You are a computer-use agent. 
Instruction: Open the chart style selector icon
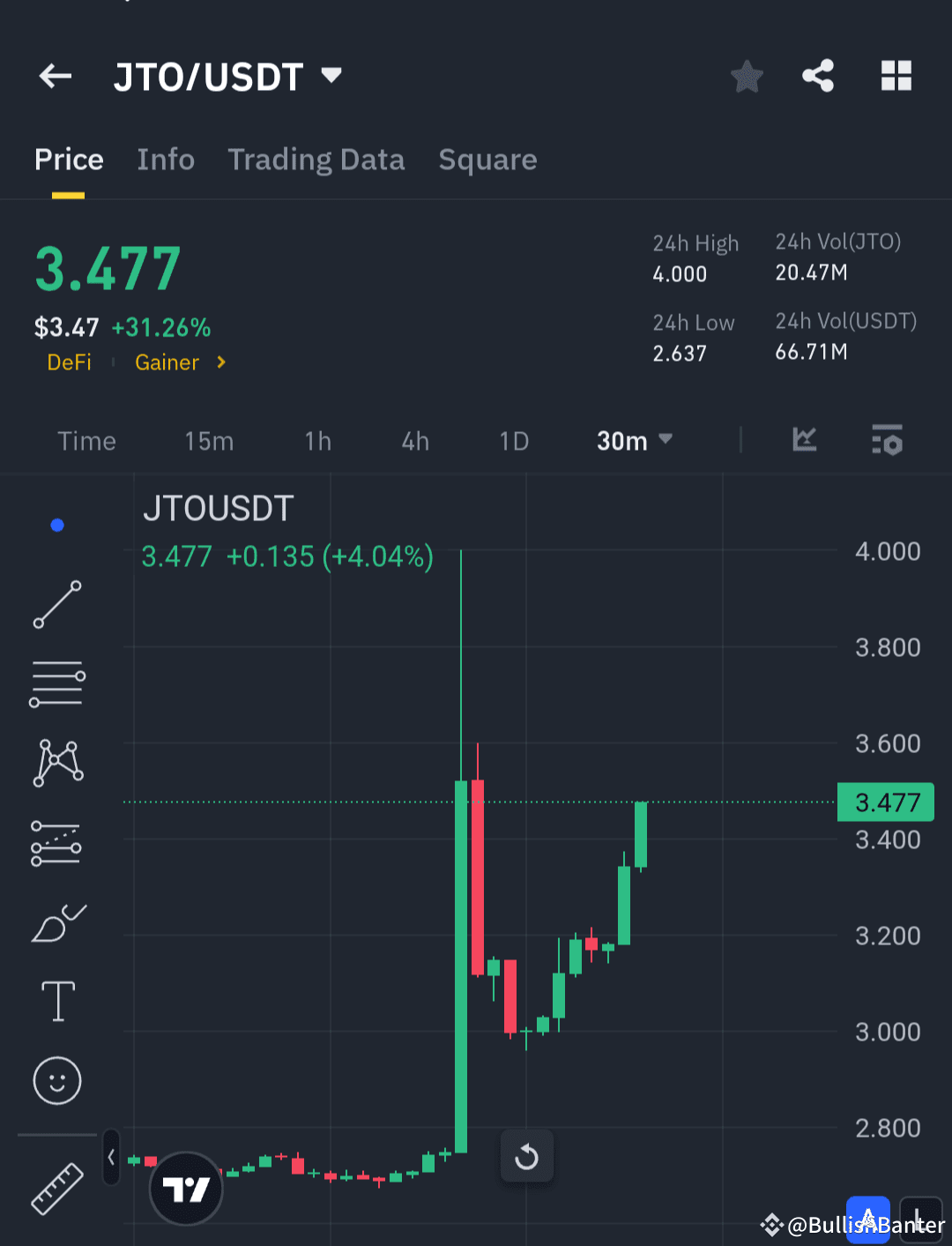(x=803, y=441)
